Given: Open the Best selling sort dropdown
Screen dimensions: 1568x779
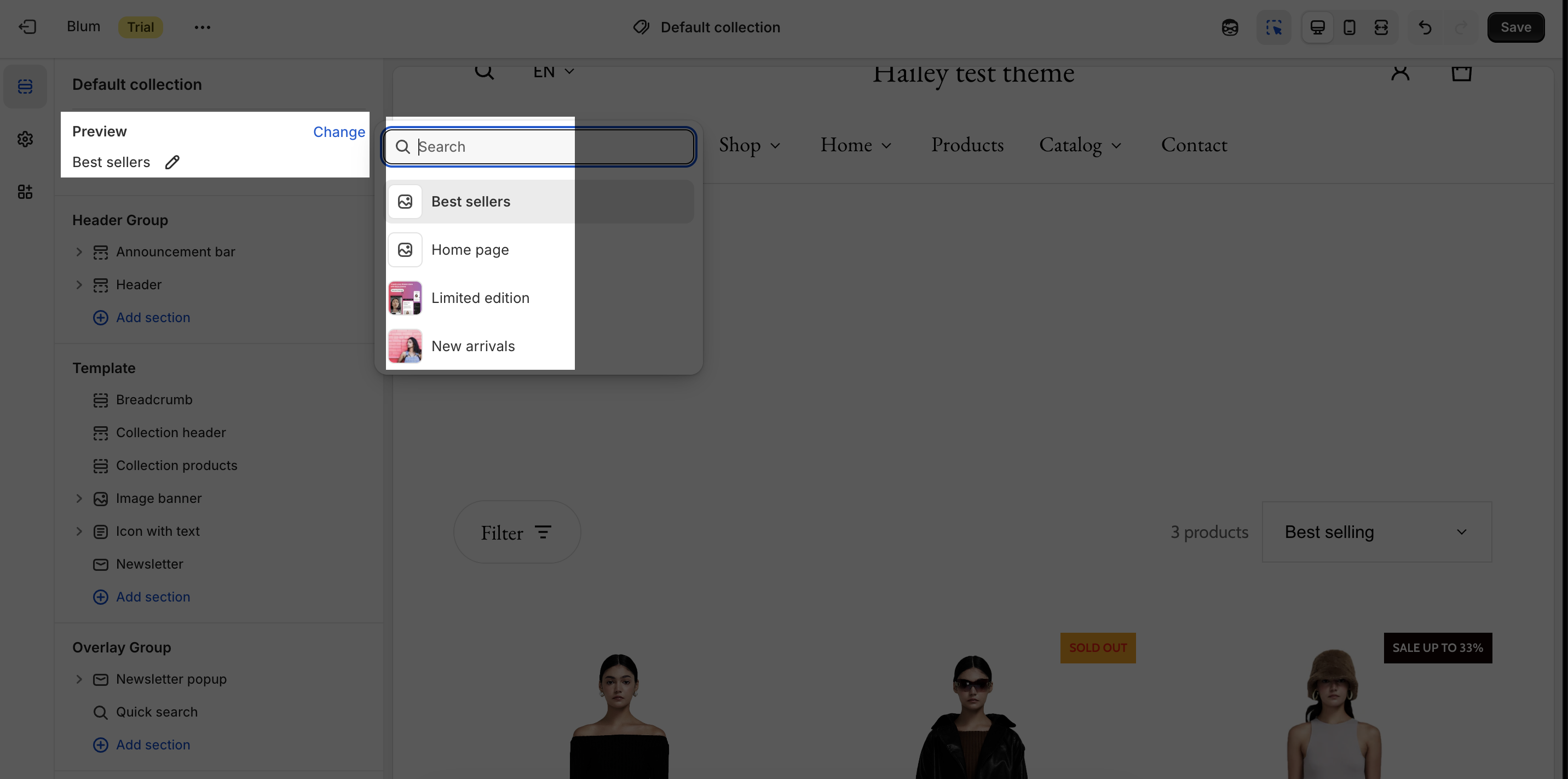Looking at the screenshot, I should pyautogui.click(x=1376, y=532).
